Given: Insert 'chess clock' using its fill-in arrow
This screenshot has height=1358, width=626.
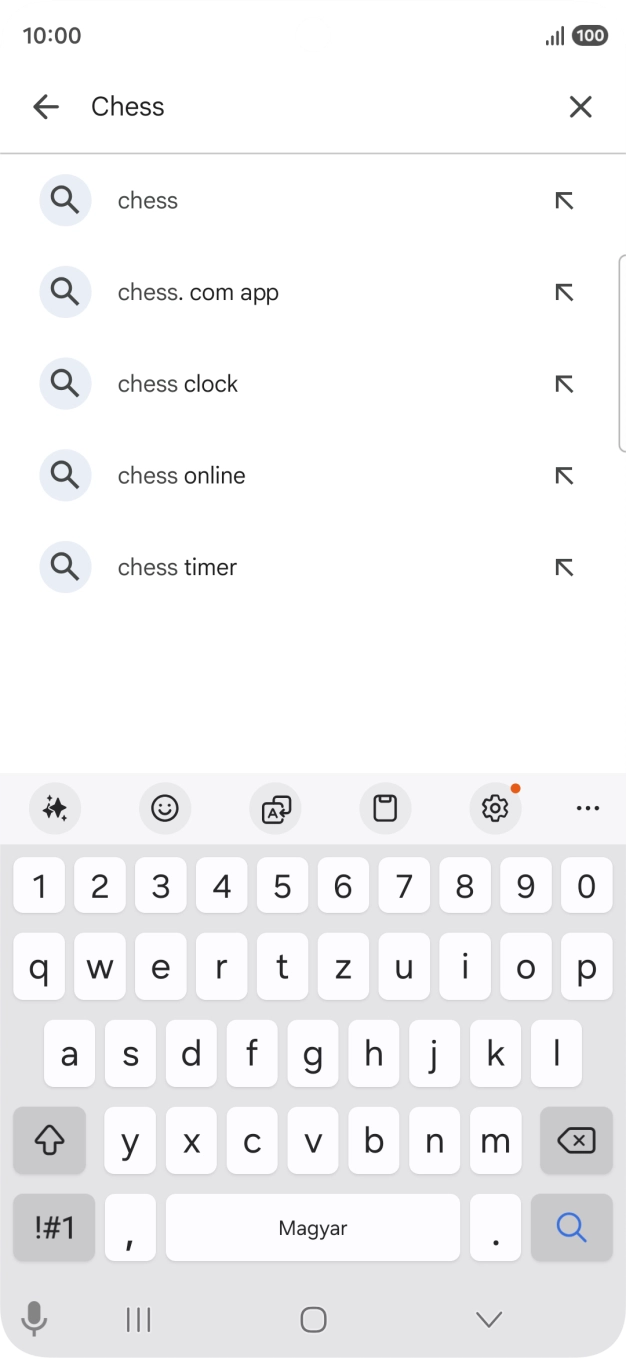Looking at the screenshot, I should (x=564, y=383).
